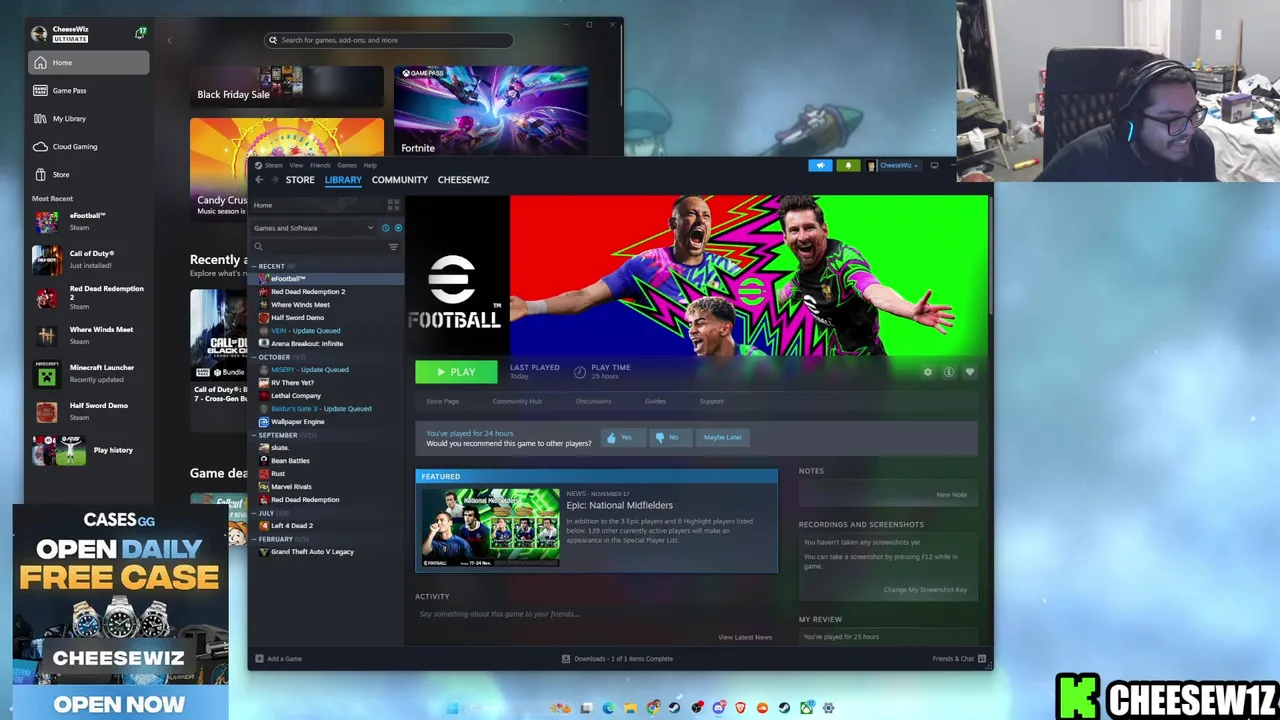Click the Xbox app search field
The image size is (1280, 720).
[x=389, y=40]
